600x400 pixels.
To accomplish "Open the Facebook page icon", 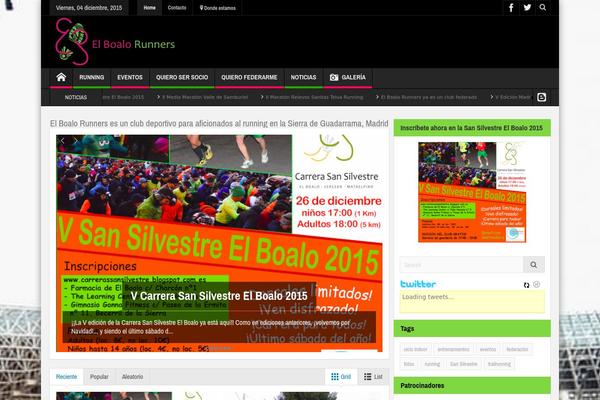I will [x=511, y=7].
